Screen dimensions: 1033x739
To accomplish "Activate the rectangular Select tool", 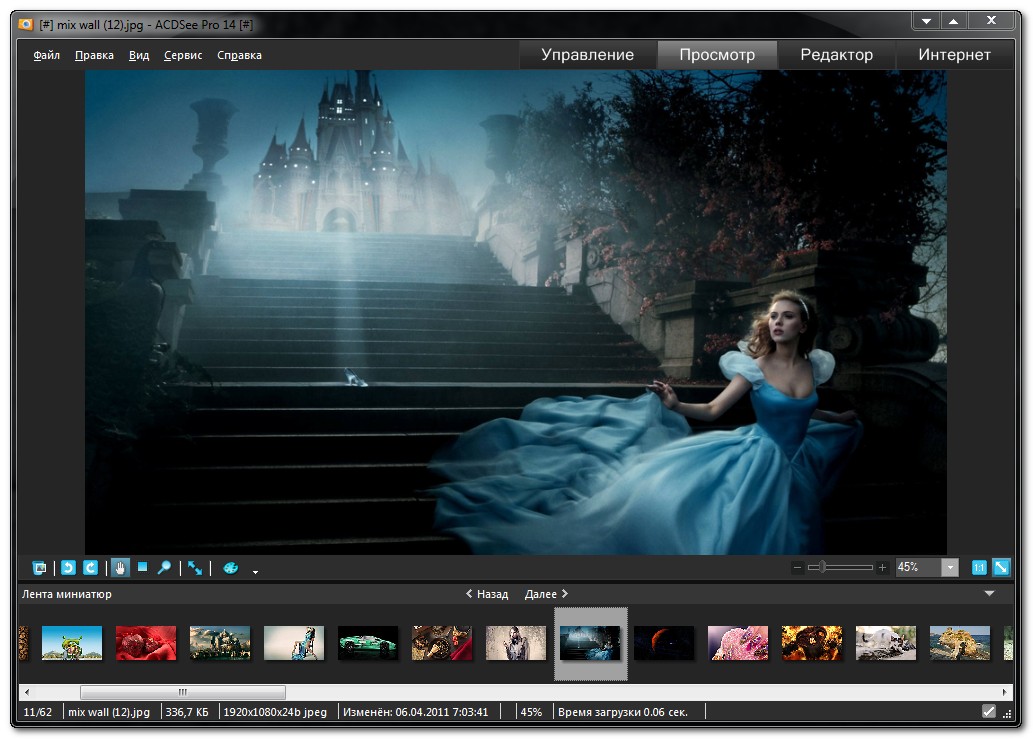I will [142, 567].
